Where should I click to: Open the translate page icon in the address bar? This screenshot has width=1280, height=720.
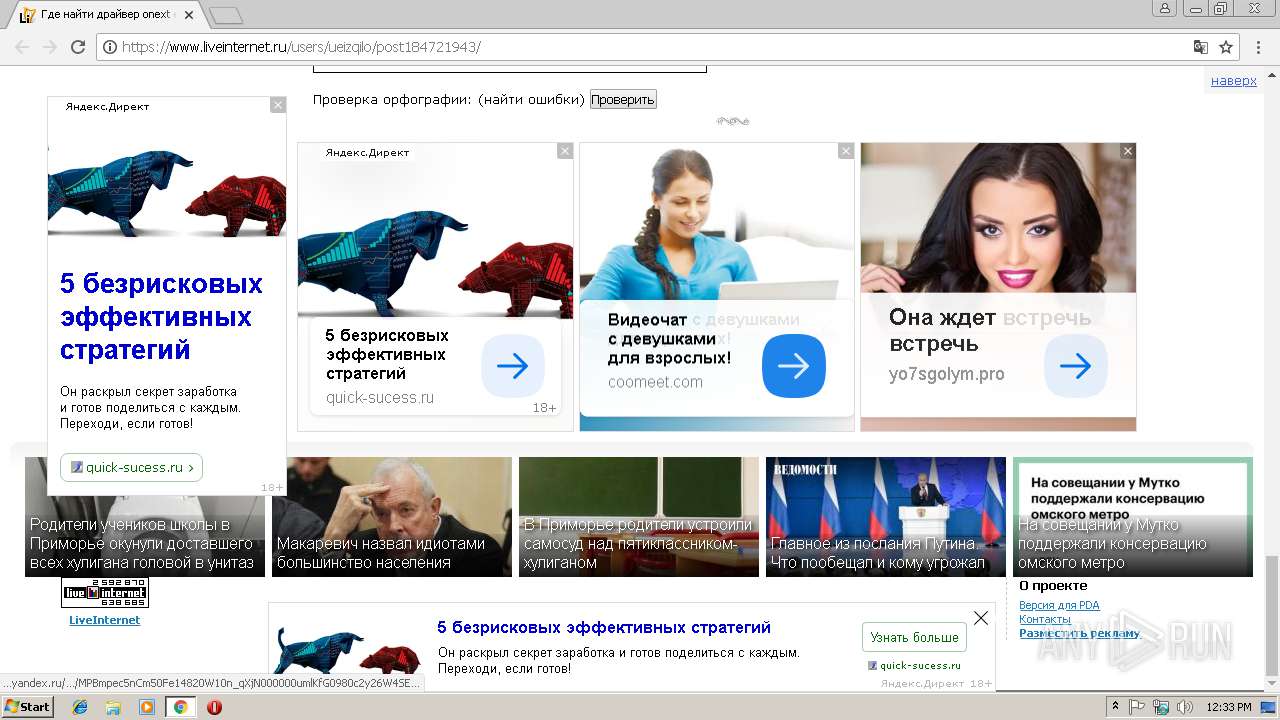1201,47
